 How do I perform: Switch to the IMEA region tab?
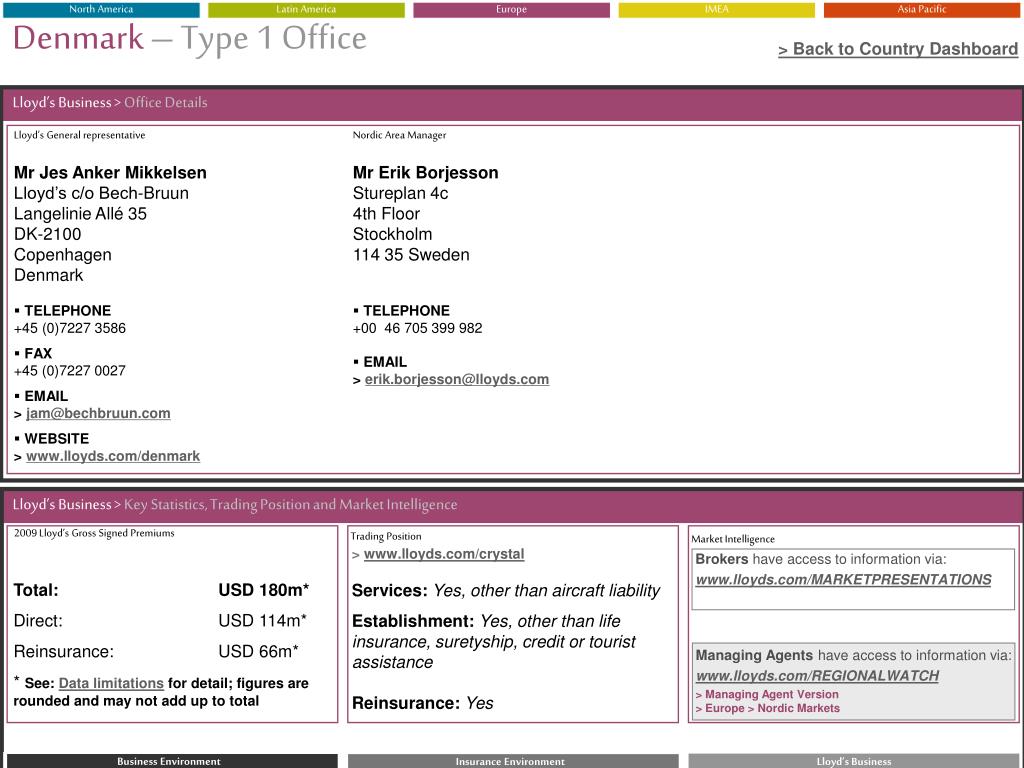tap(716, 10)
